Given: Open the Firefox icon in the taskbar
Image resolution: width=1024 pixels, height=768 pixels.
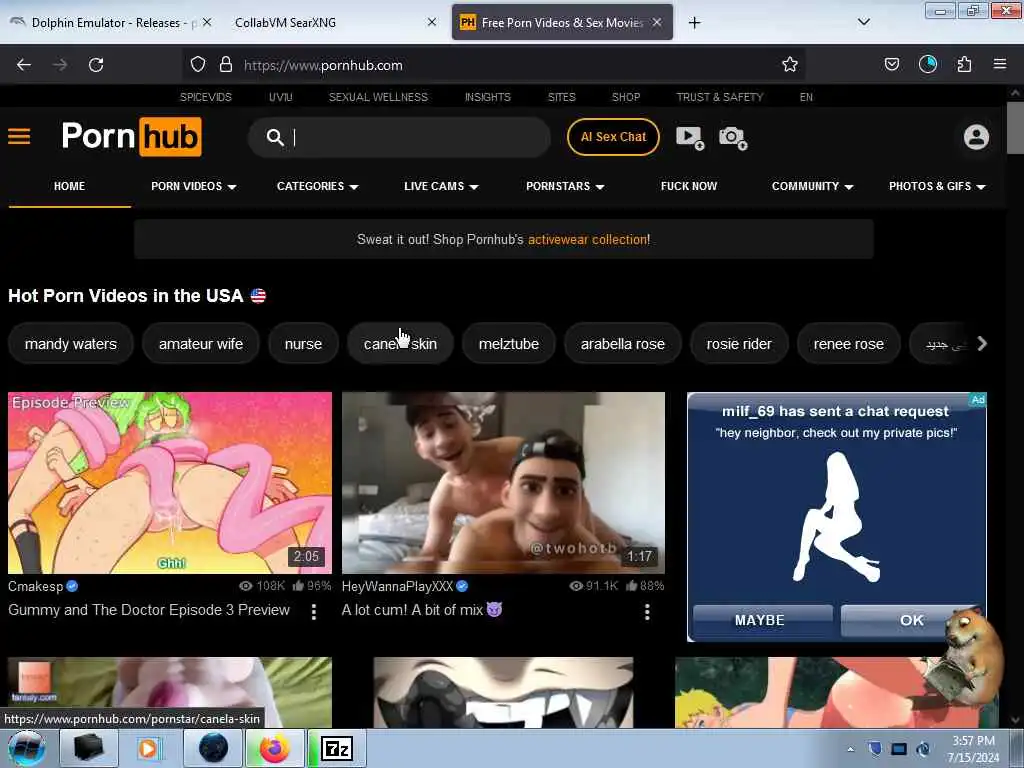Looking at the screenshot, I should 275,748.
